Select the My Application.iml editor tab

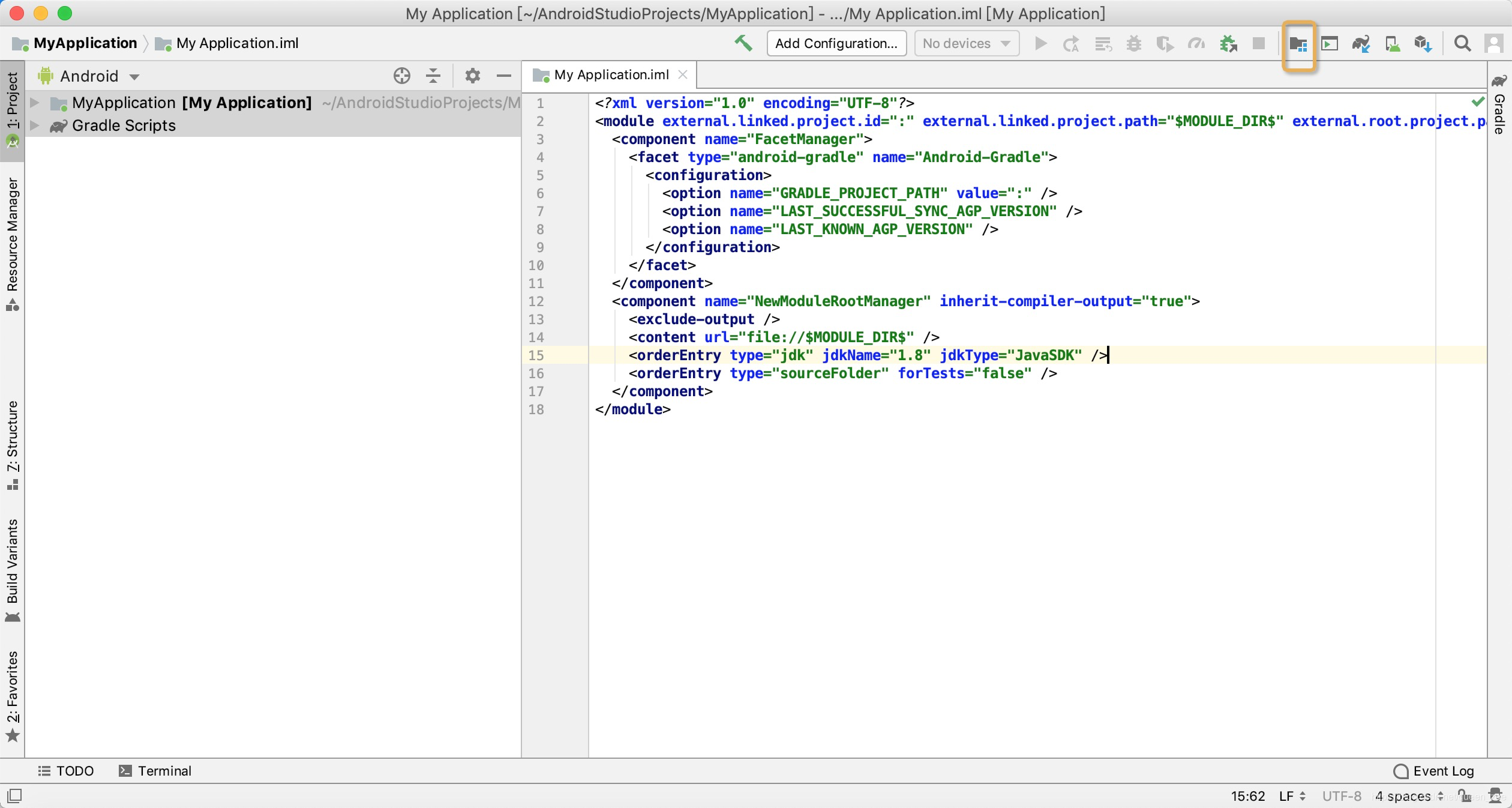(x=610, y=75)
